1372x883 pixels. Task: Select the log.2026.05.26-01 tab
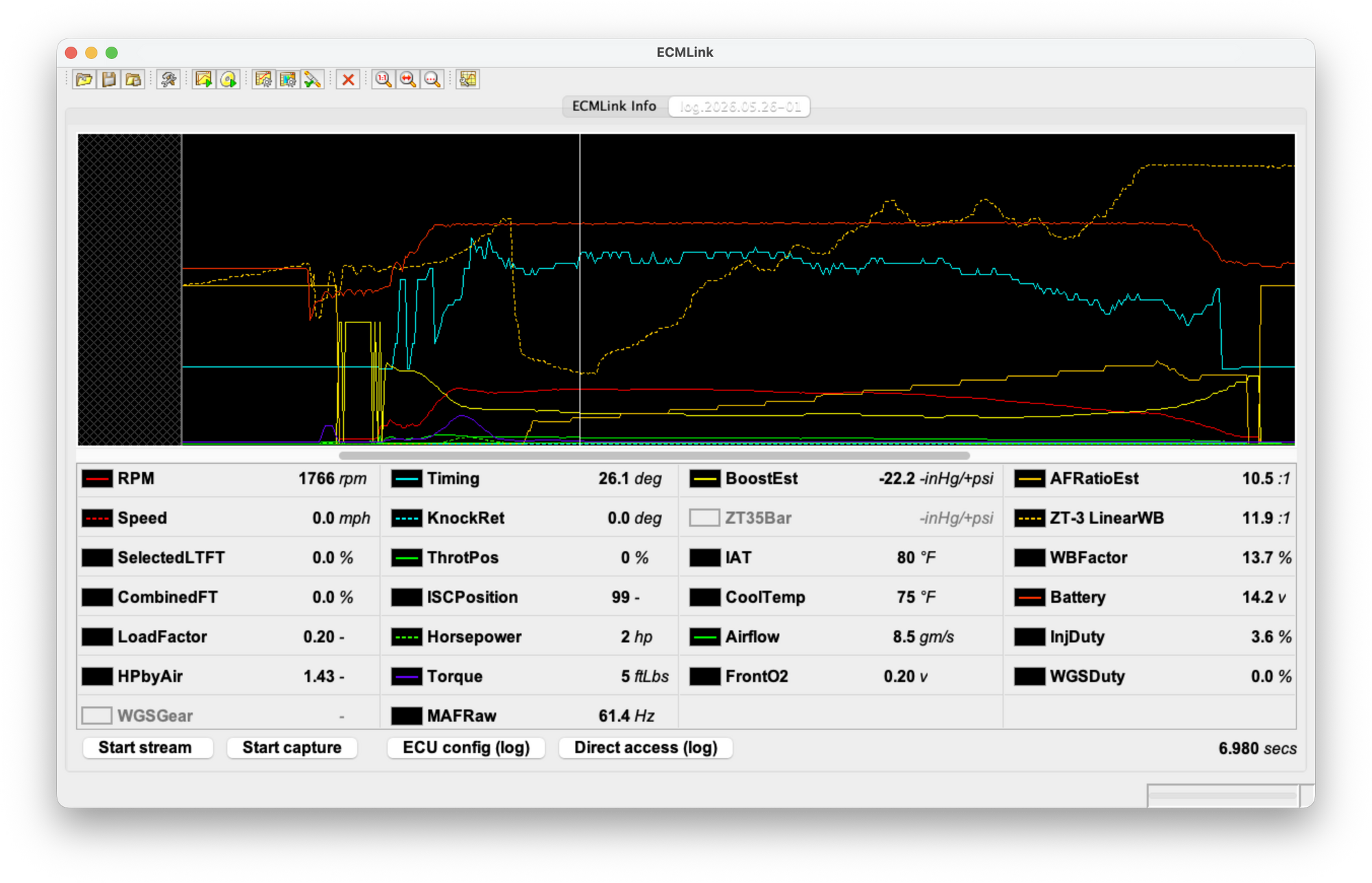coord(739,106)
